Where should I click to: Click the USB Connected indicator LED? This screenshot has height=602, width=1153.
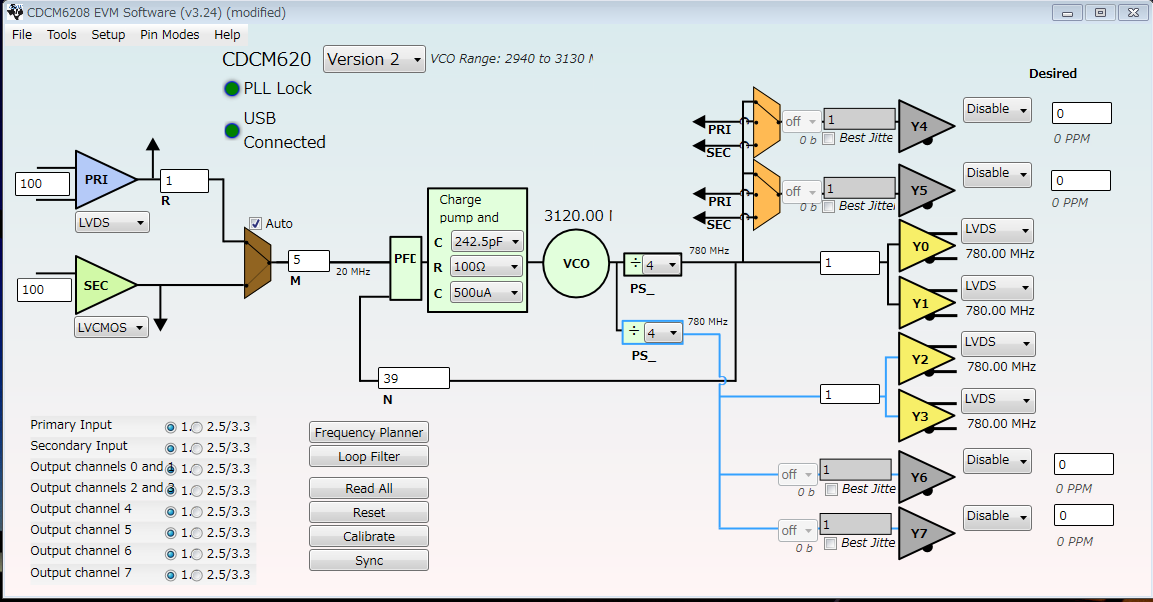pos(232,130)
